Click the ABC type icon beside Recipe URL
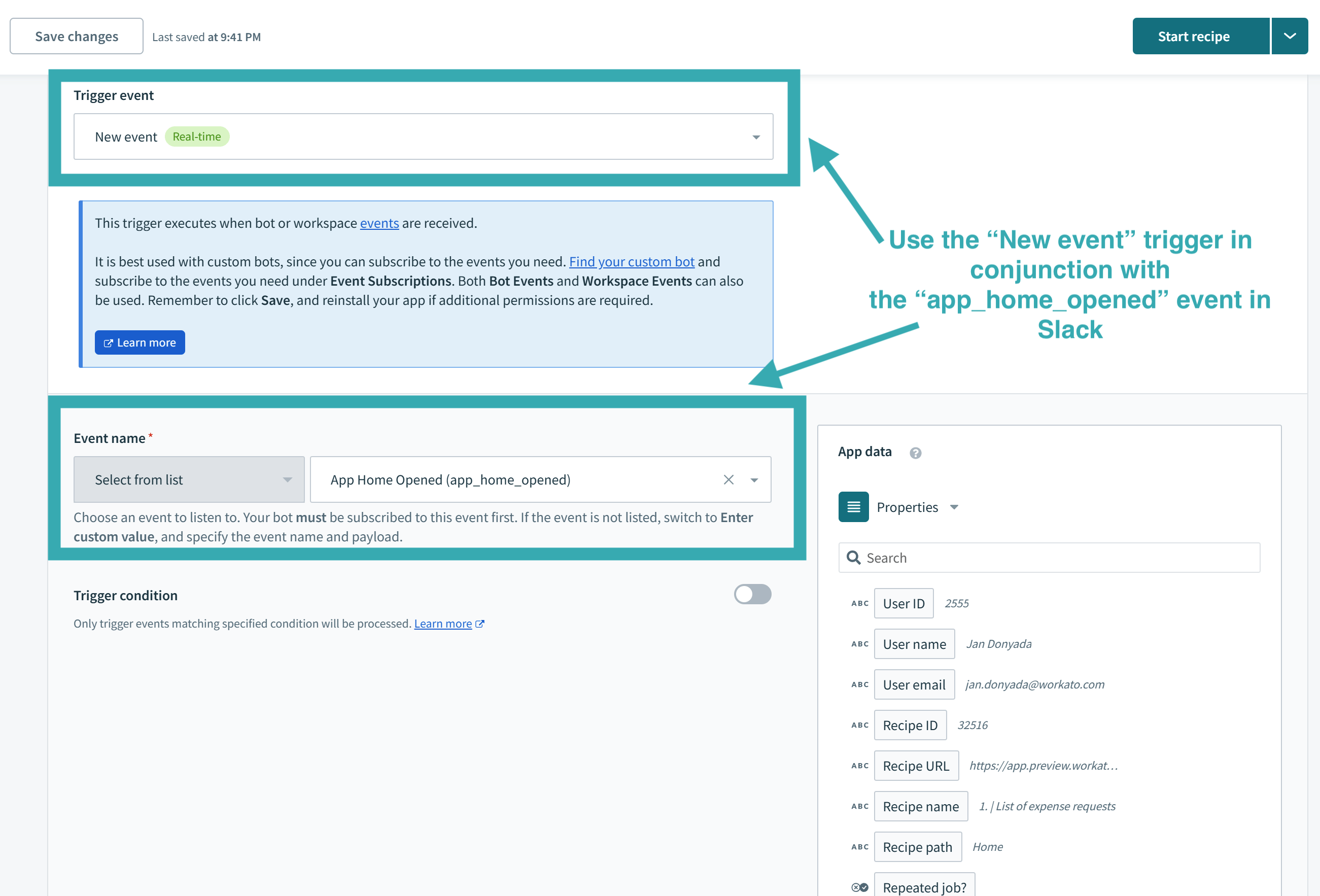This screenshot has width=1320, height=896. pos(860,766)
